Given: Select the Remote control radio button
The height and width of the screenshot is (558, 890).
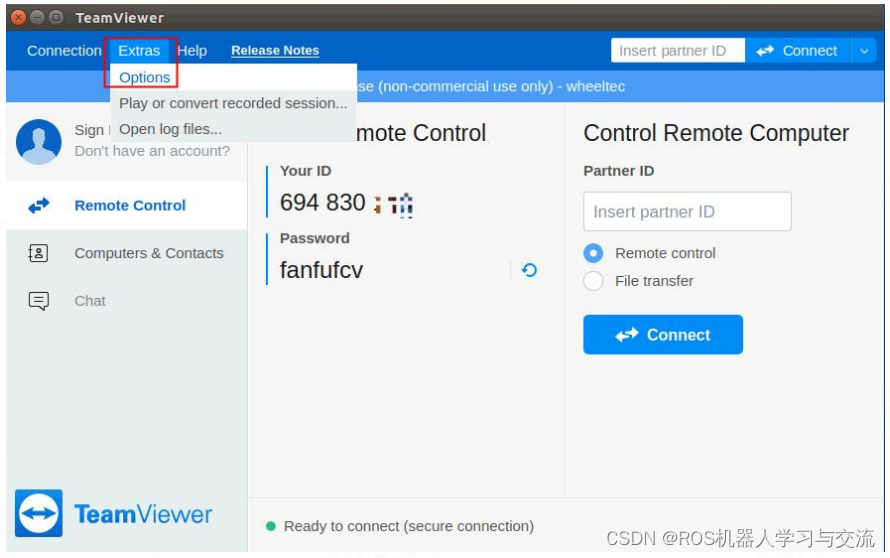Looking at the screenshot, I should coord(593,253).
